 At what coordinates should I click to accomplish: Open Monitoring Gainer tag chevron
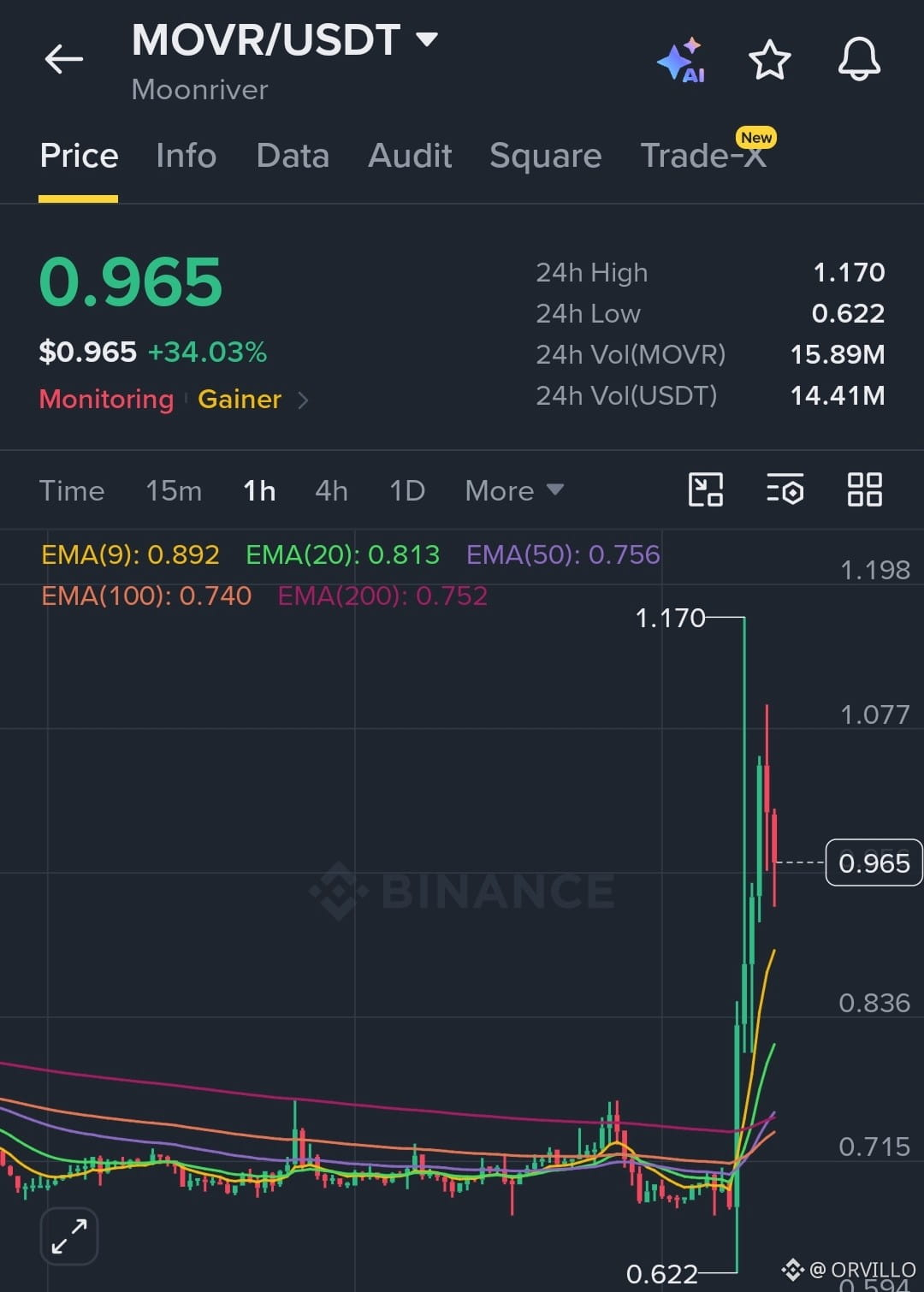pyautogui.click(x=303, y=400)
